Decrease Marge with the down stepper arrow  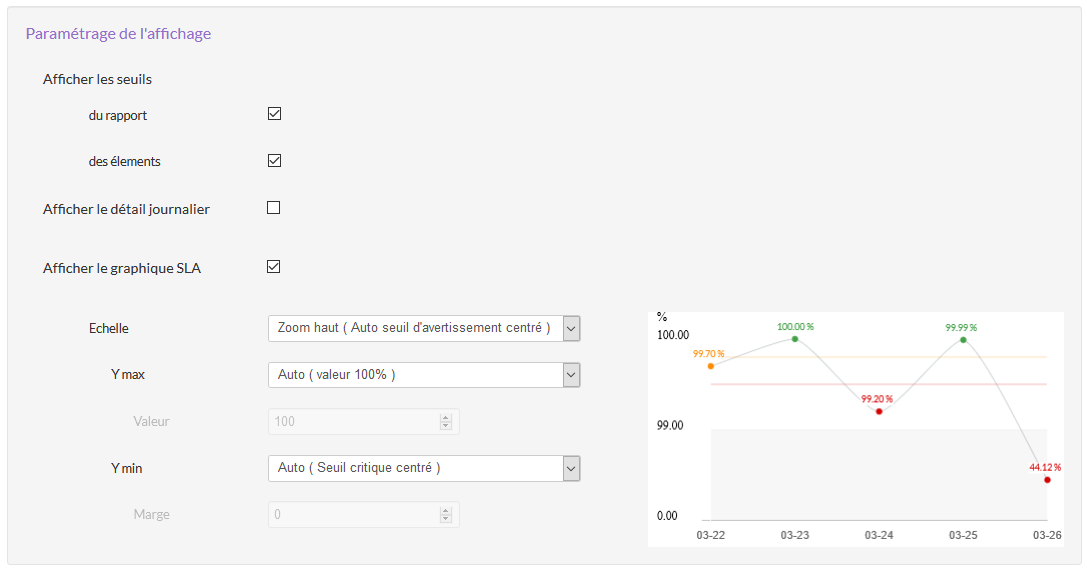[x=446, y=520]
